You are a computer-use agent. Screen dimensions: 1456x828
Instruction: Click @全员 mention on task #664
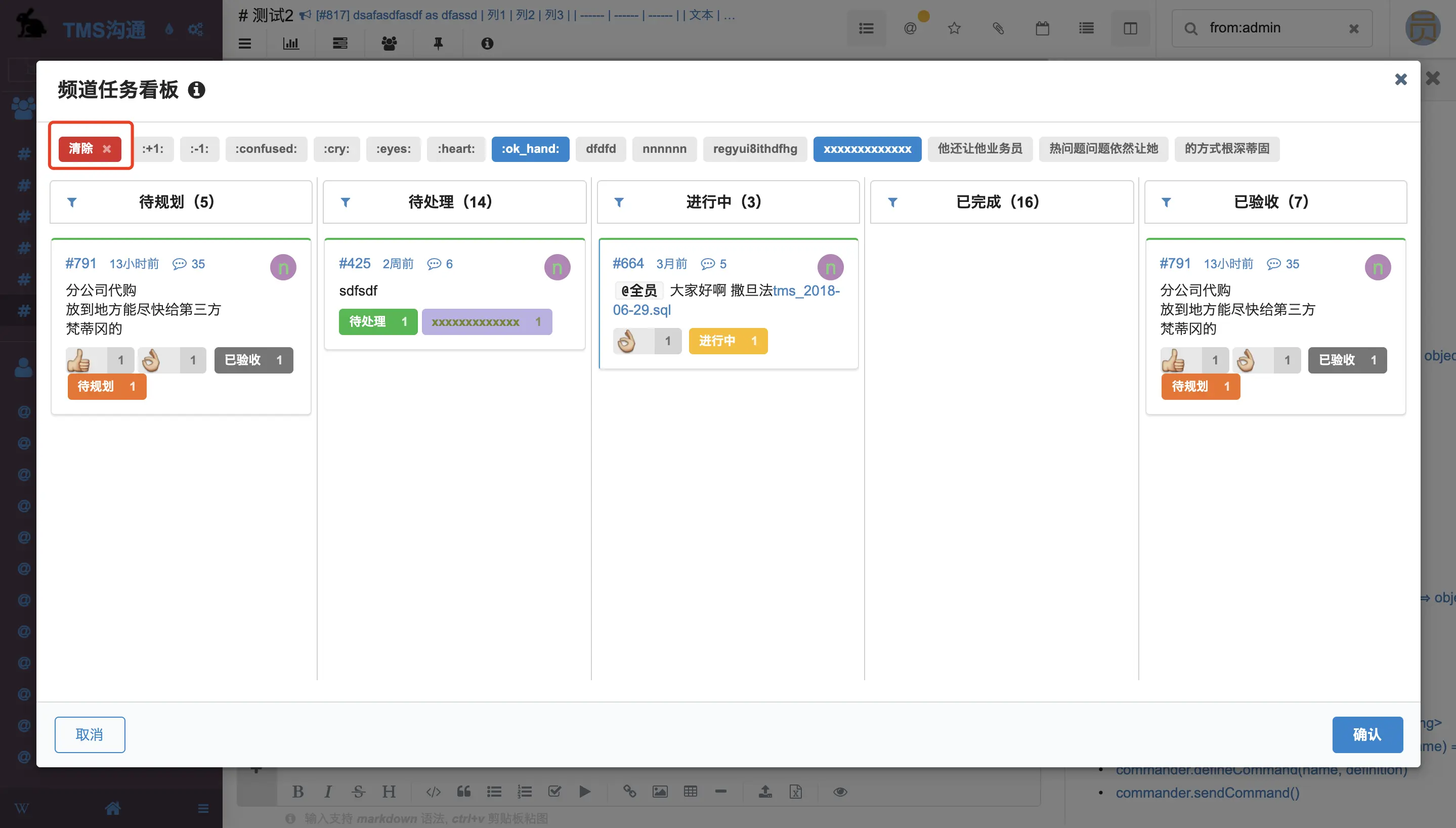(x=639, y=291)
